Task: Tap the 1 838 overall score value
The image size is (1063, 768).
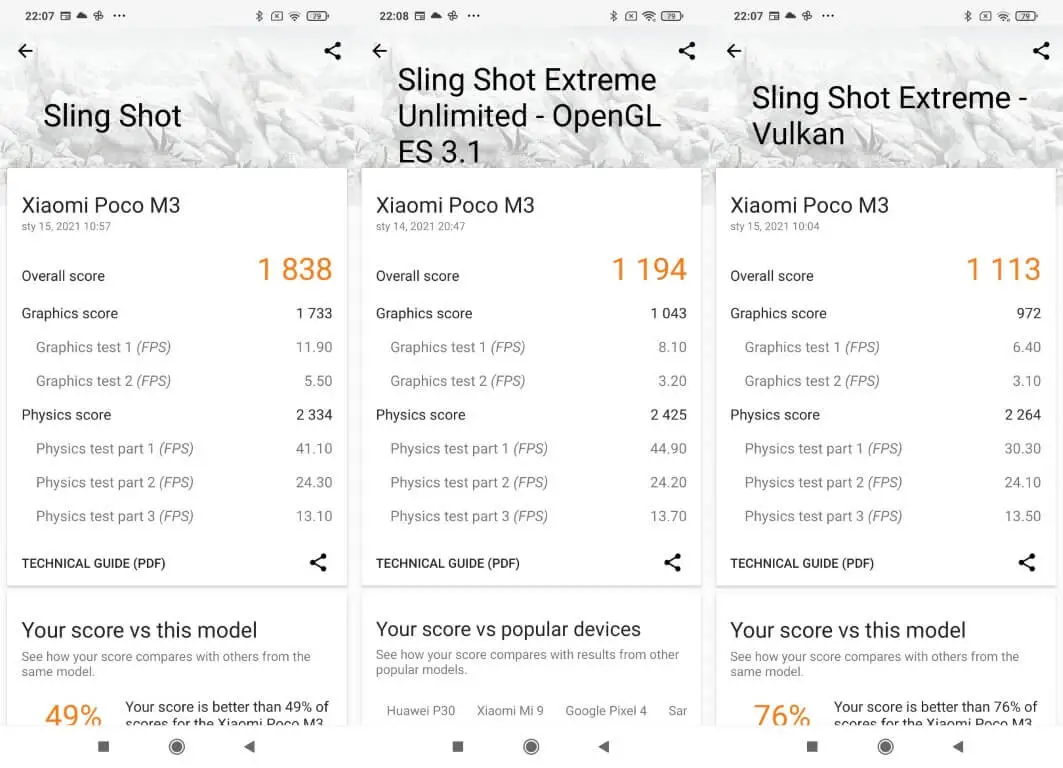Action: click(x=294, y=270)
